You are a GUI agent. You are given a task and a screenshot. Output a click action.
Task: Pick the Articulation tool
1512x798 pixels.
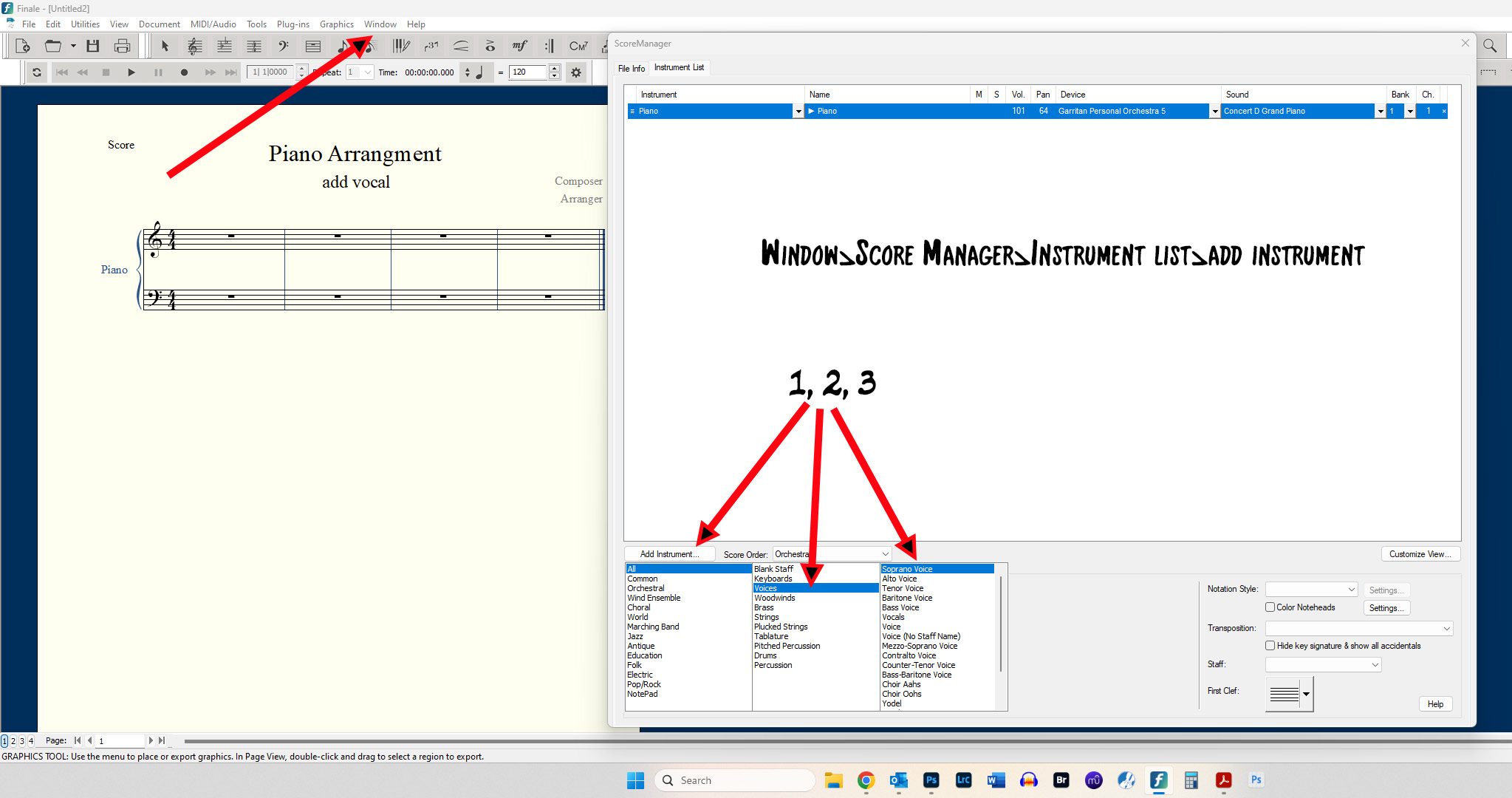[x=490, y=47]
